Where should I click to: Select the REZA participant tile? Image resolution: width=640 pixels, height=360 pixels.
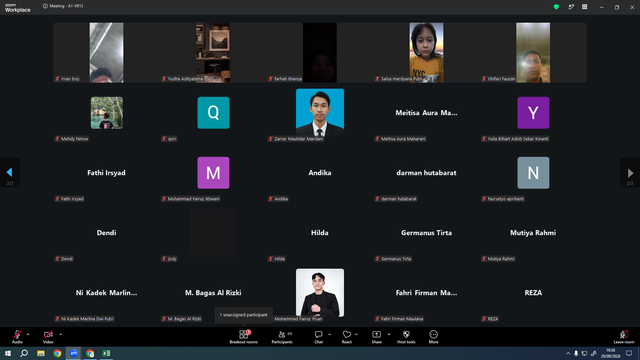click(533, 293)
